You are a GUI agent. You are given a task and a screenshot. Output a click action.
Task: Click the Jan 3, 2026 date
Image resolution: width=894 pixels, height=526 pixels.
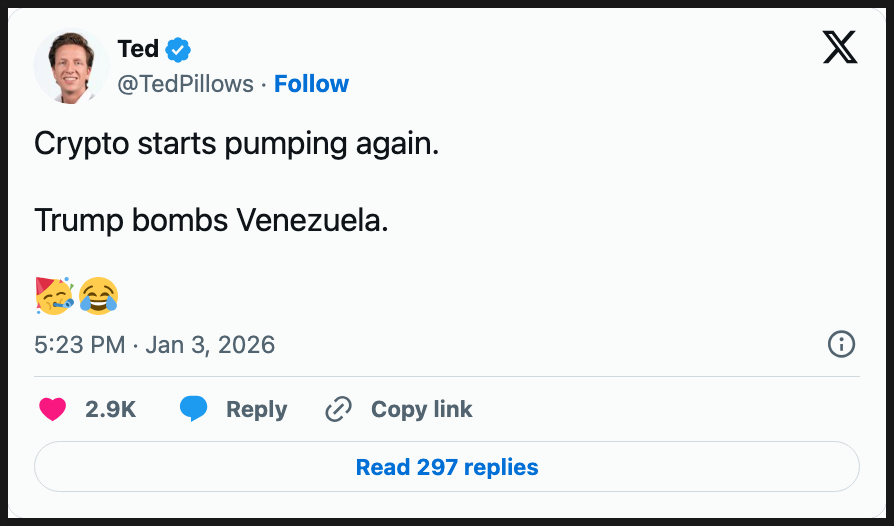point(210,345)
